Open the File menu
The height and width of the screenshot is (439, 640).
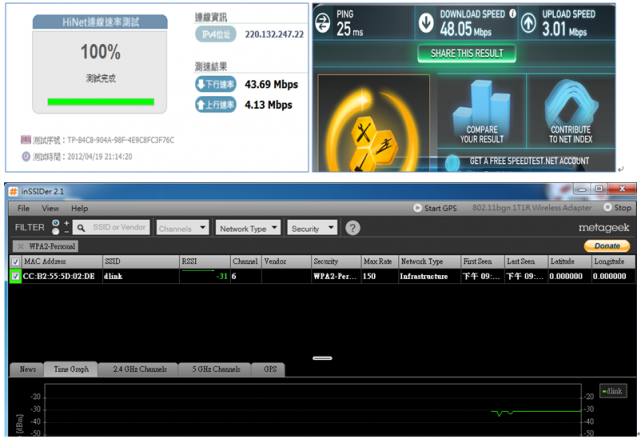coord(23,208)
